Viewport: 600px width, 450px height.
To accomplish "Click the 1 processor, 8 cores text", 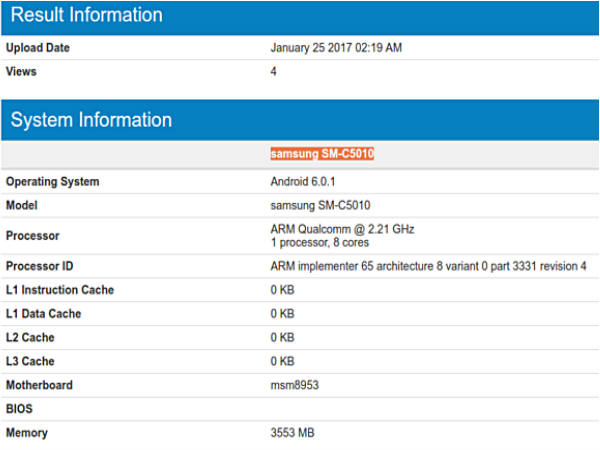I will point(320,243).
